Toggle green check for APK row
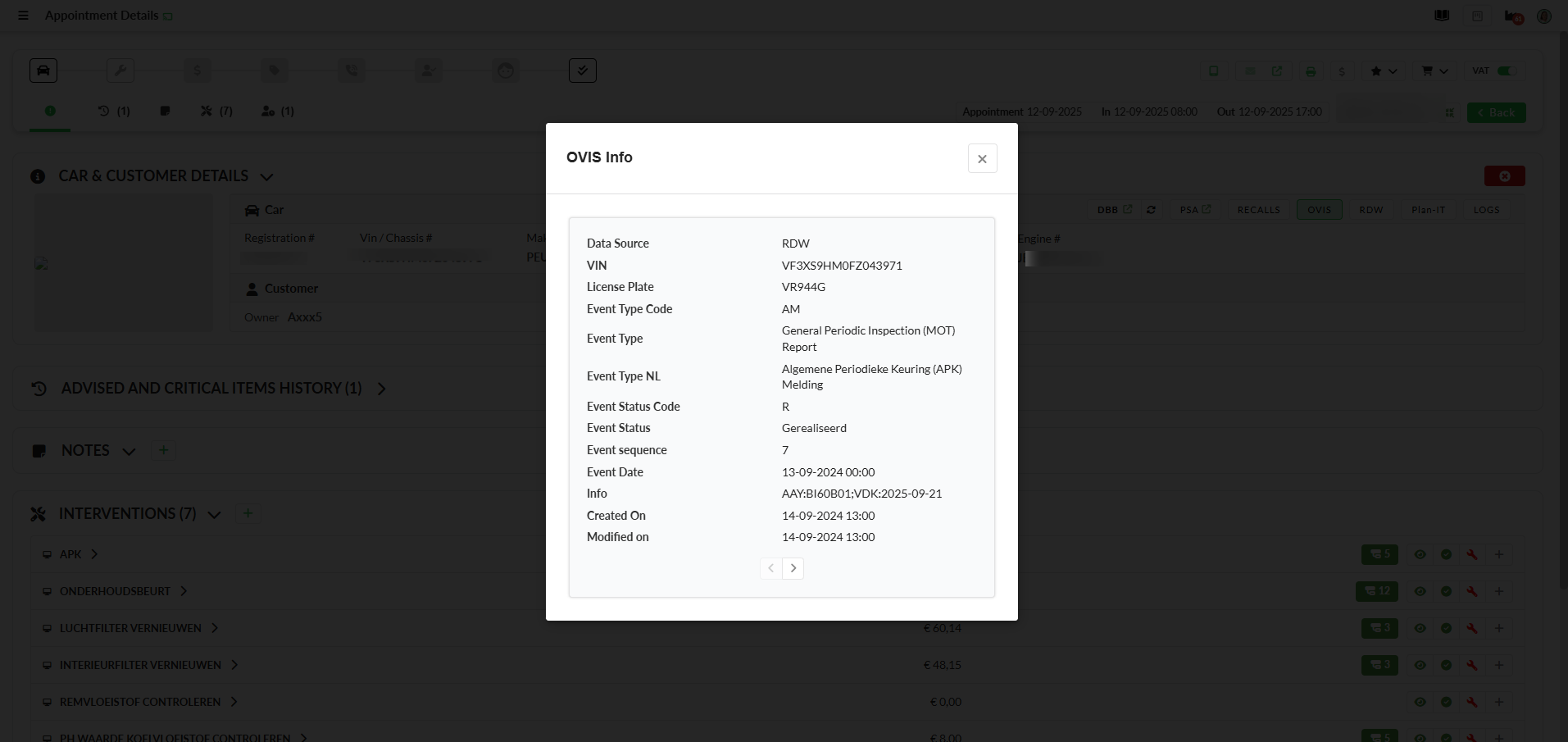 [x=1447, y=554]
